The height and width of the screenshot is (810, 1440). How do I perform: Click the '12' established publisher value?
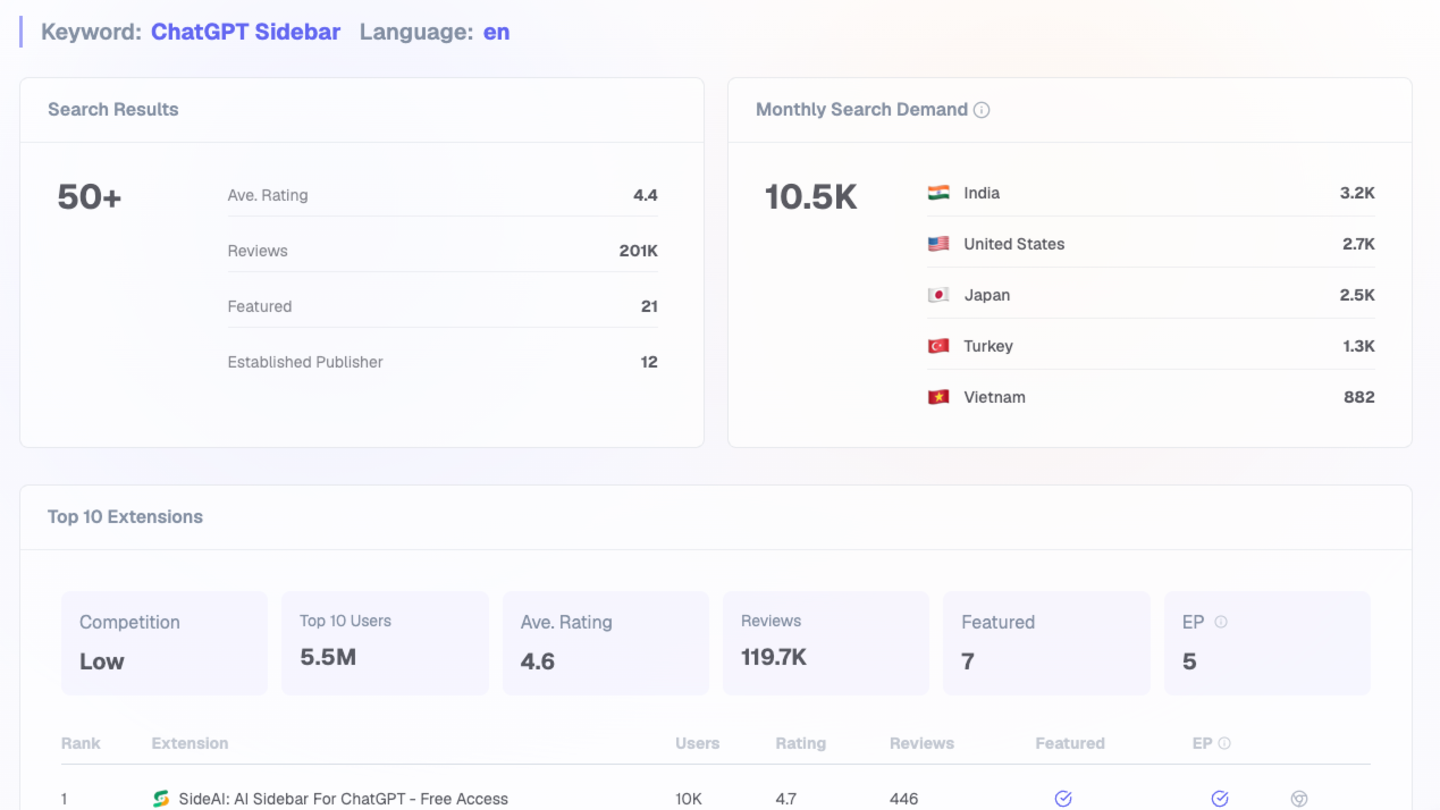coord(649,362)
